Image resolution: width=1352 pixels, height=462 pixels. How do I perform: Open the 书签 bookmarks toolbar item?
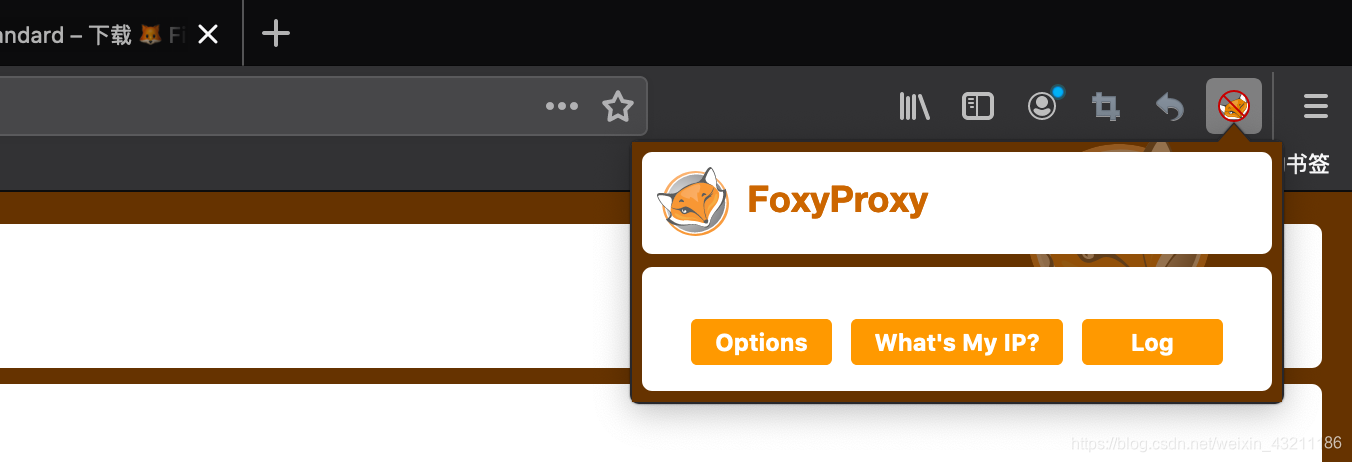(x=1306, y=164)
